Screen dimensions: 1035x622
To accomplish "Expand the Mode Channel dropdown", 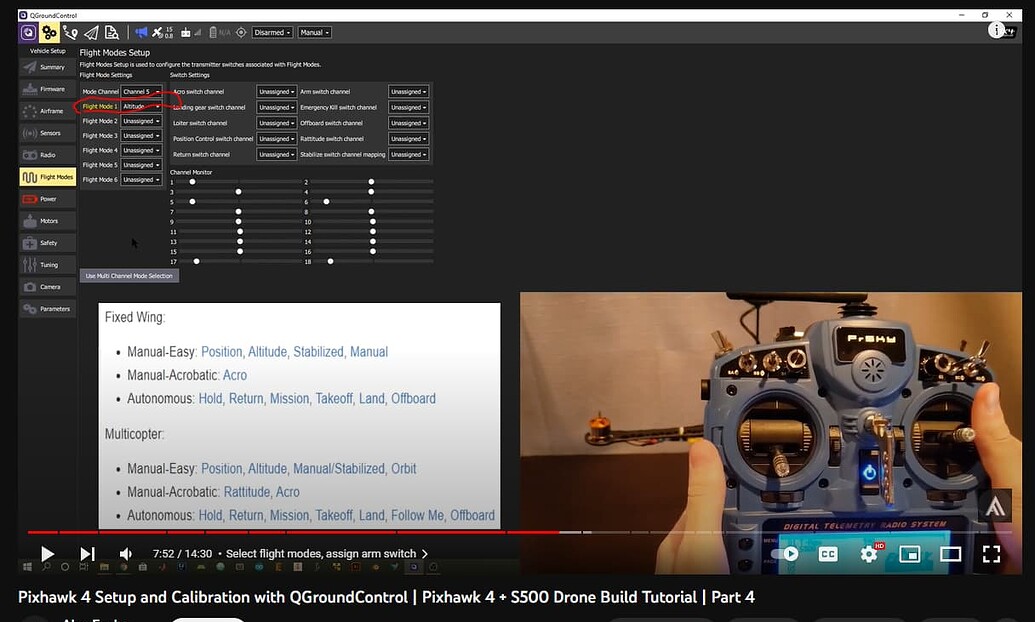I will point(141,92).
